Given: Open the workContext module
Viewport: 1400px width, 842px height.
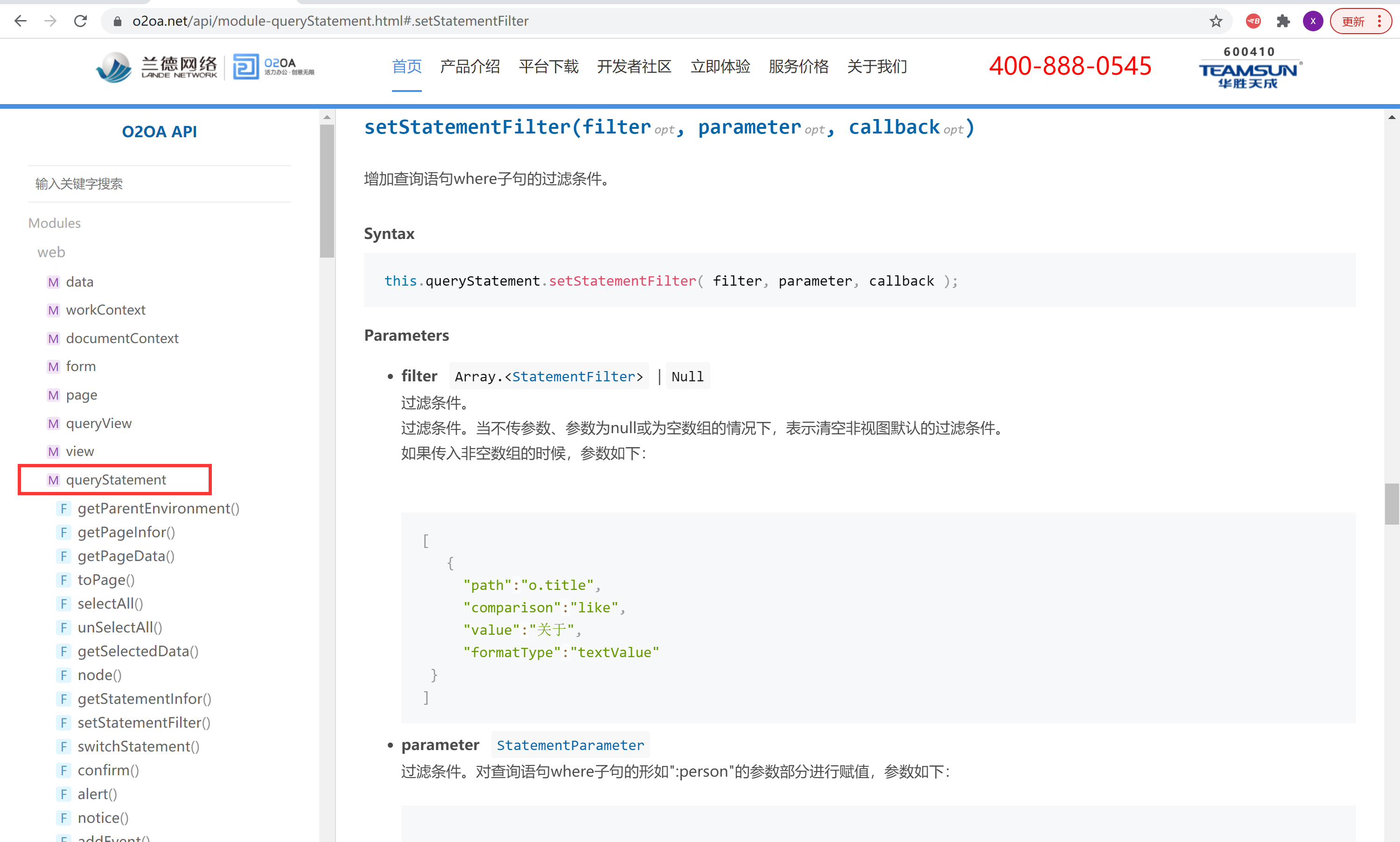Looking at the screenshot, I should (x=105, y=310).
